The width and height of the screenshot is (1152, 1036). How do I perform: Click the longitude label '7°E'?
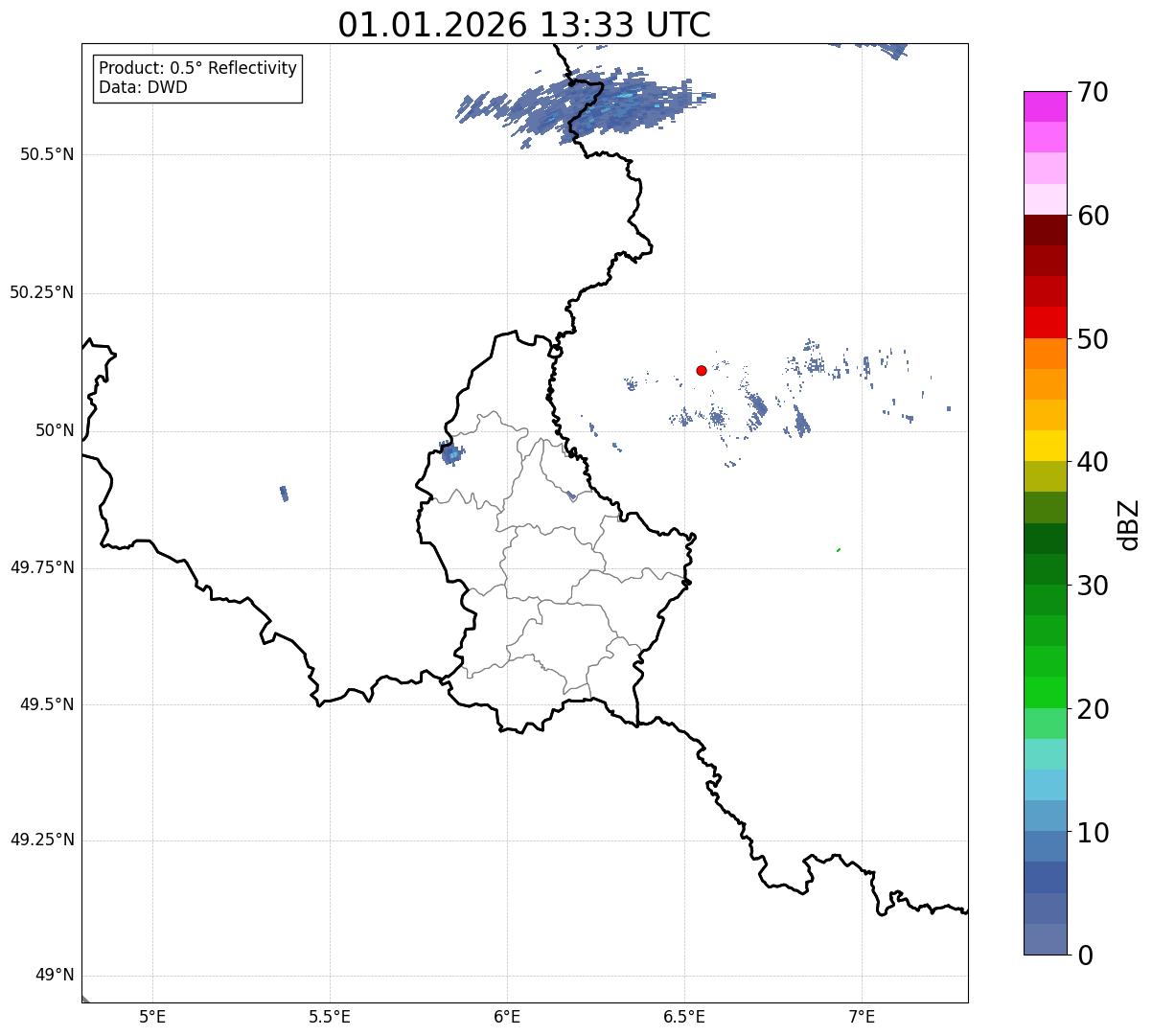(x=862, y=1016)
